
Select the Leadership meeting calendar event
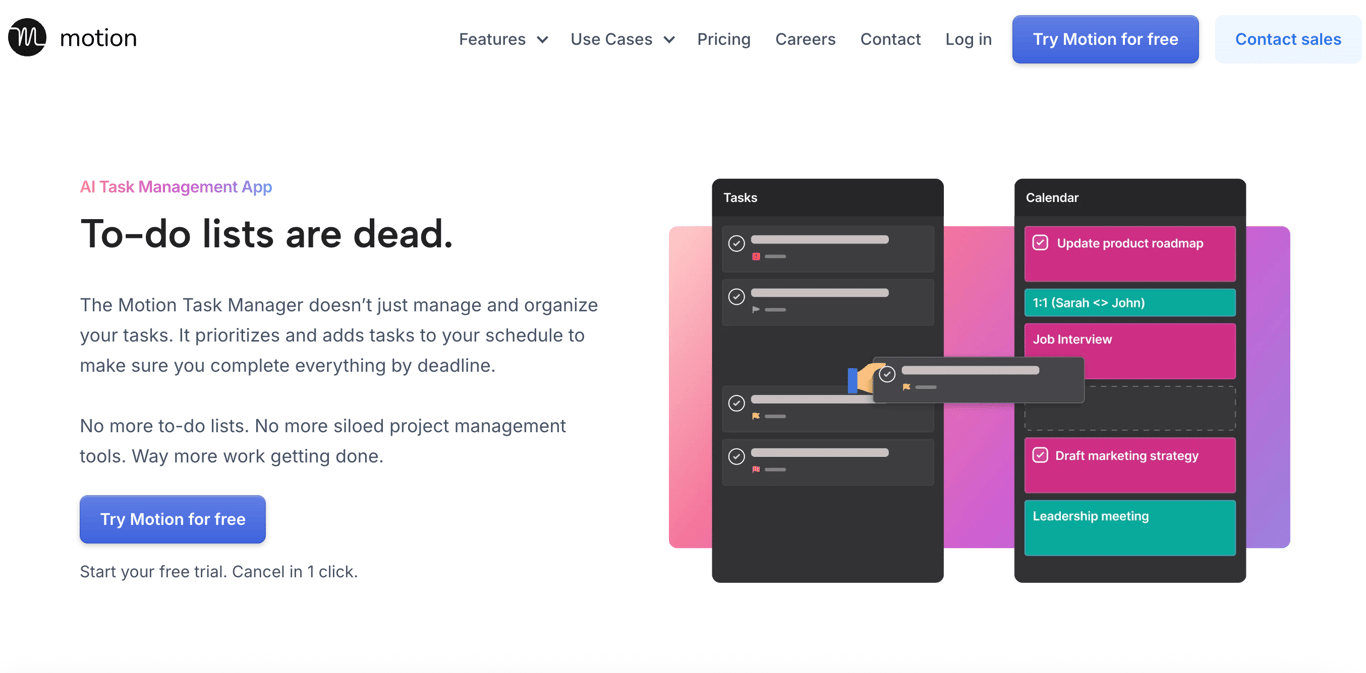point(1130,528)
